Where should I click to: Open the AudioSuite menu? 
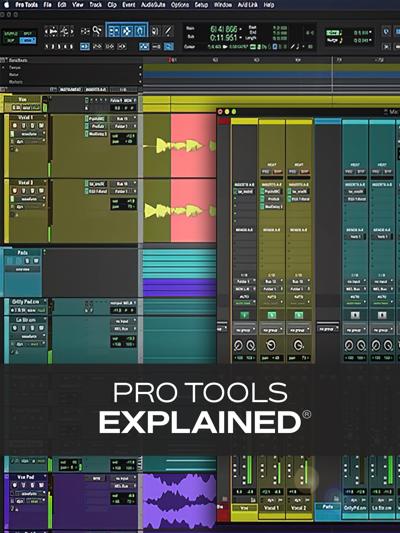click(153, 5)
